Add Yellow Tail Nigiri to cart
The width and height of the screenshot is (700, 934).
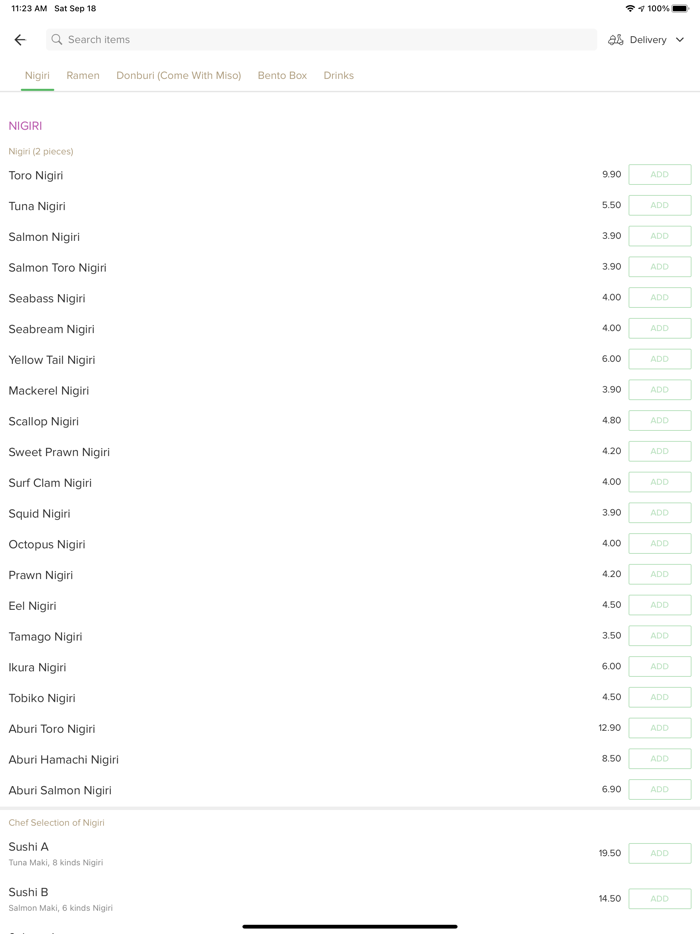(659, 359)
